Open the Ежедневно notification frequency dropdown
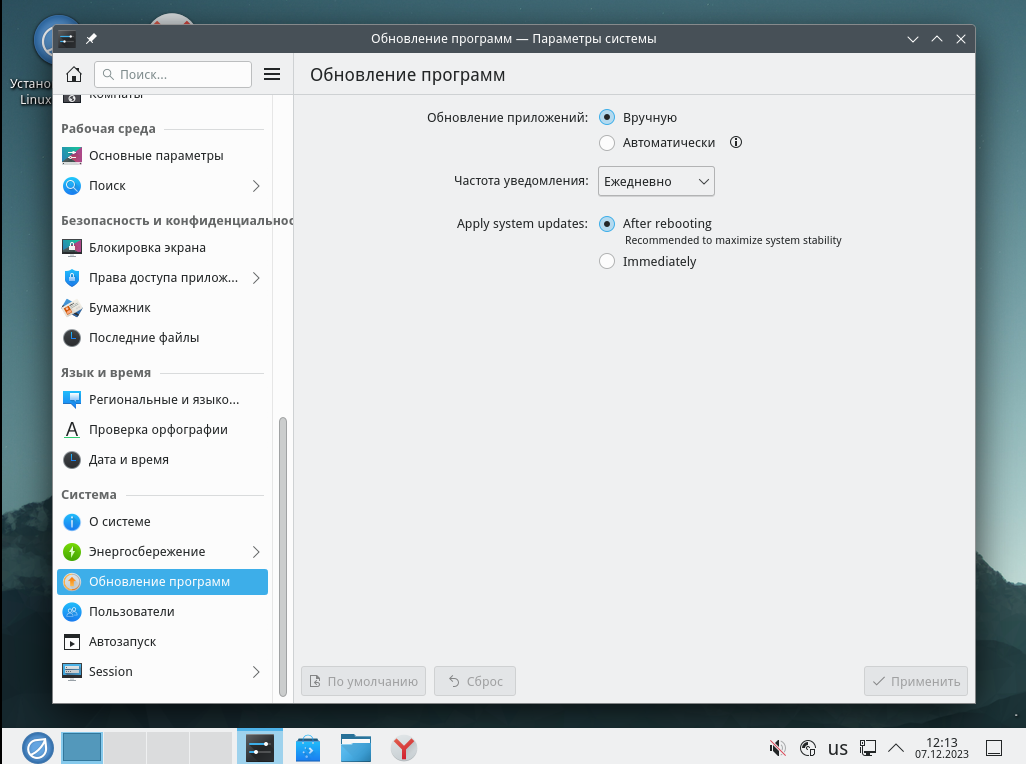 pyautogui.click(x=656, y=181)
